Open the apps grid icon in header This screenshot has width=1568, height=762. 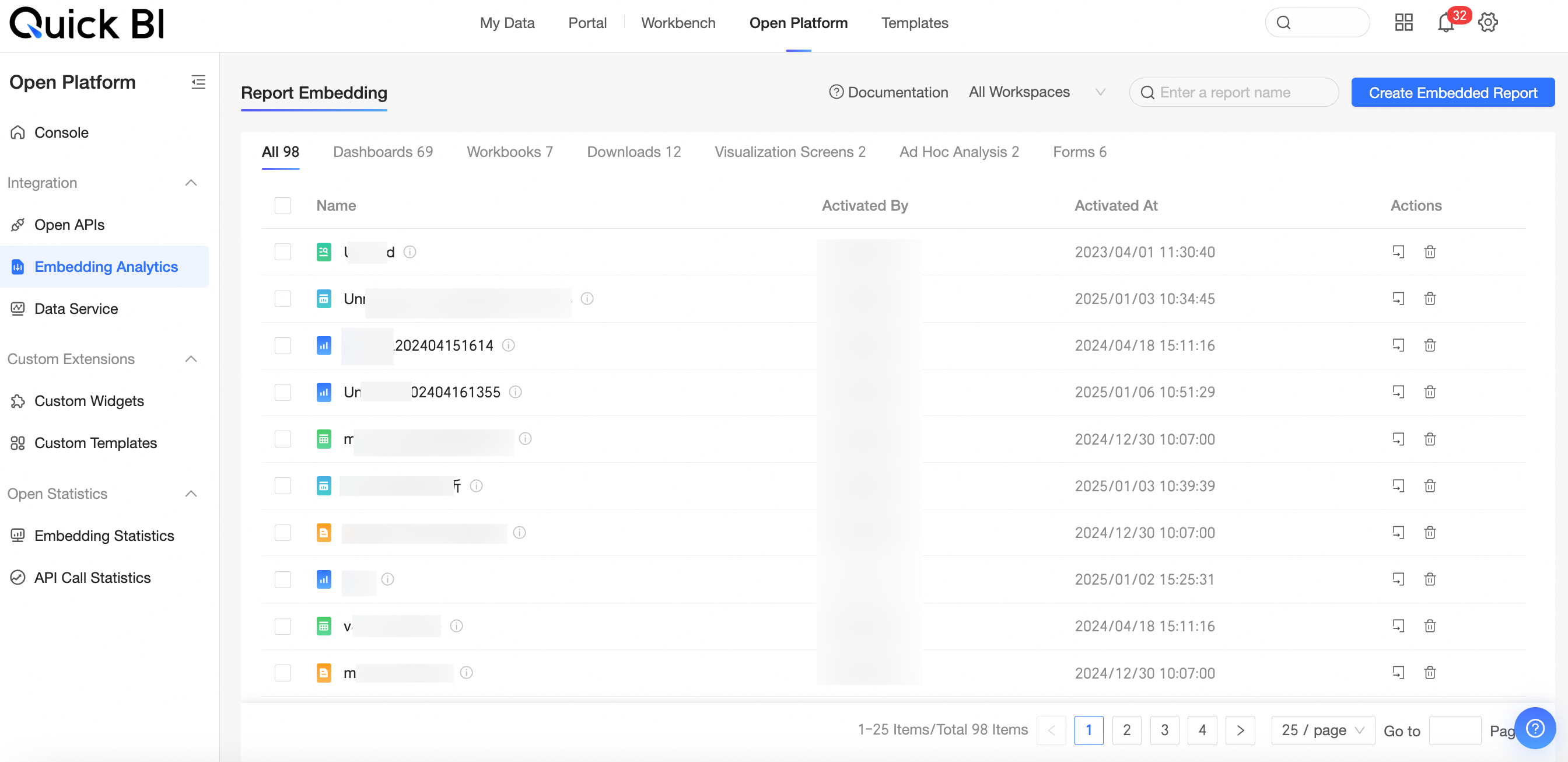click(1403, 23)
